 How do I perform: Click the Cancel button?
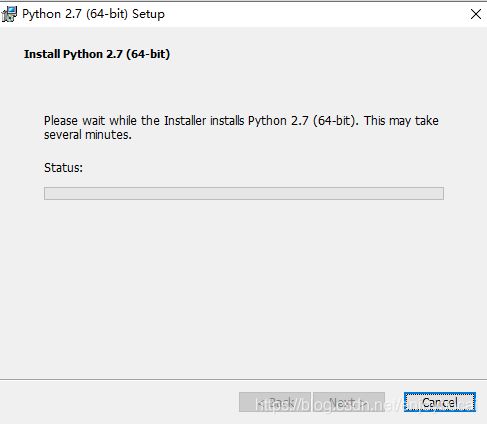coord(440,402)
